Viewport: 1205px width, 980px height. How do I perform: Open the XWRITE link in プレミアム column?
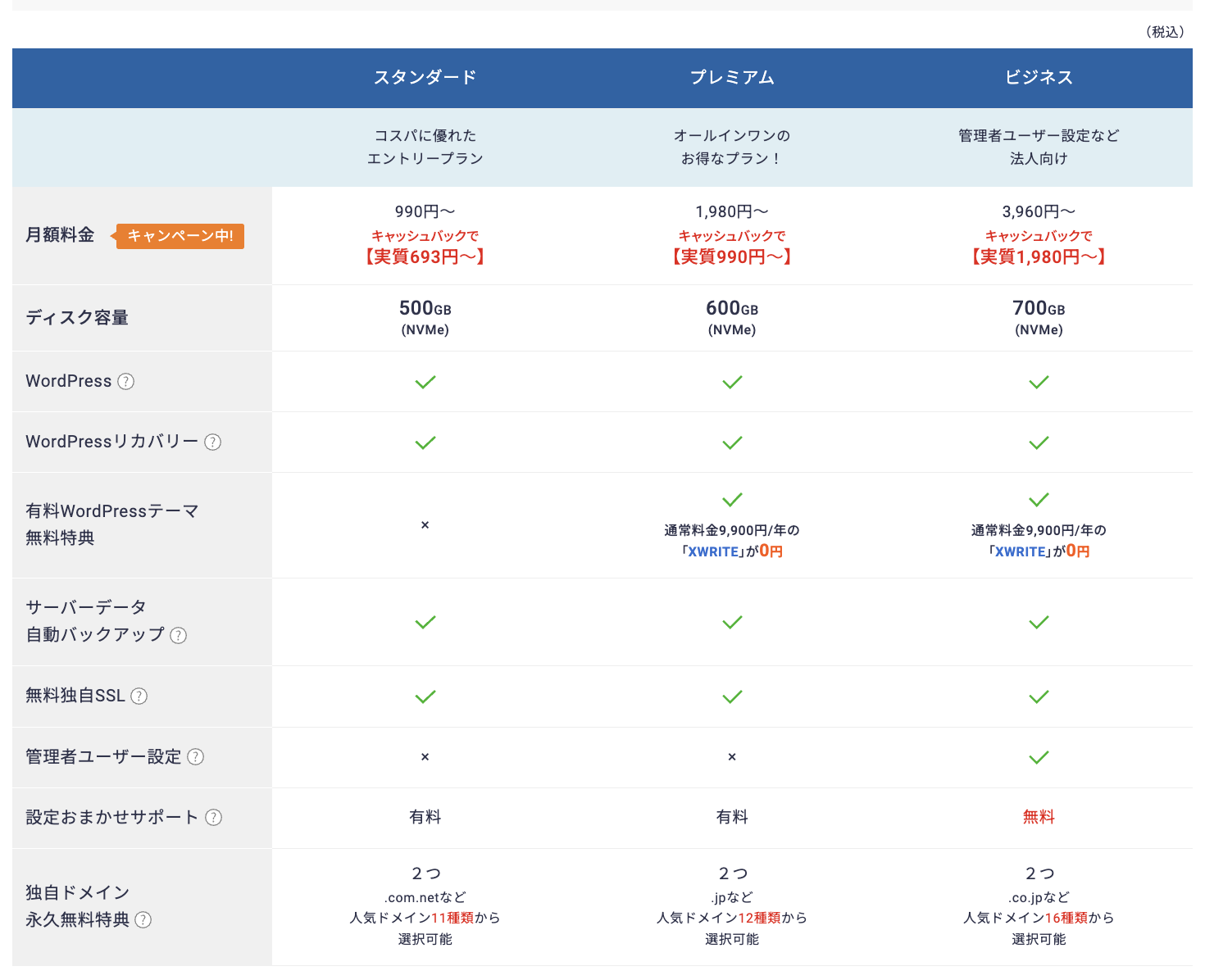(x=713, y=552)
